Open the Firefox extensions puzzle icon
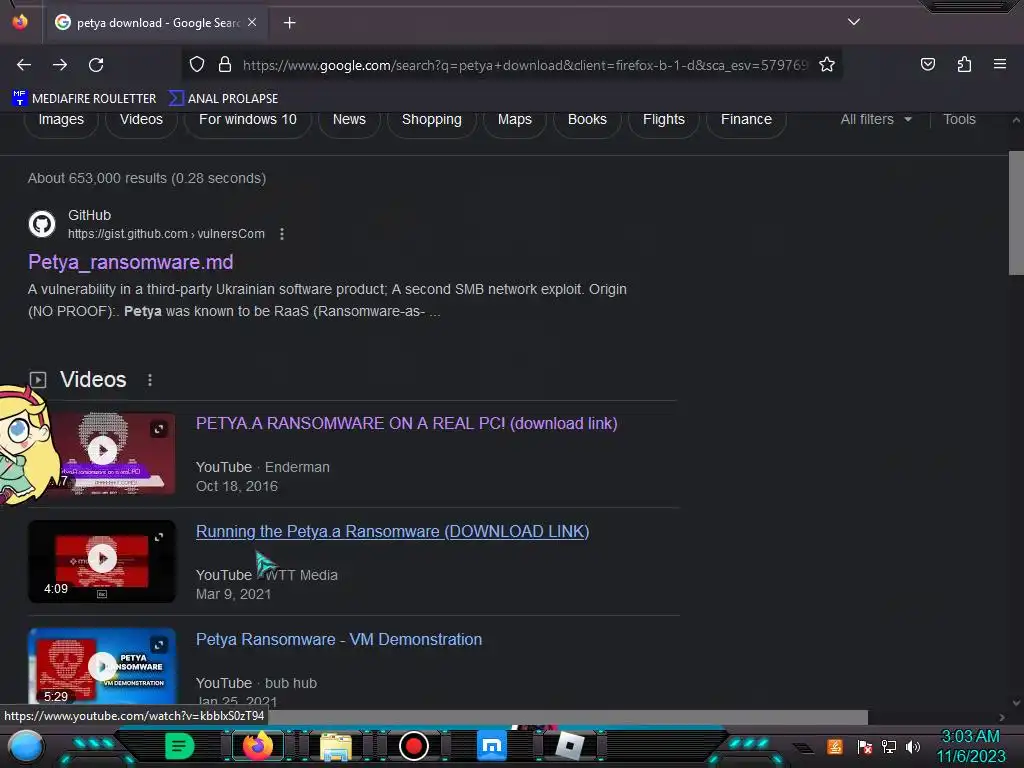Viewport: 1024px width, 768px height. click(x=964, y=64)
